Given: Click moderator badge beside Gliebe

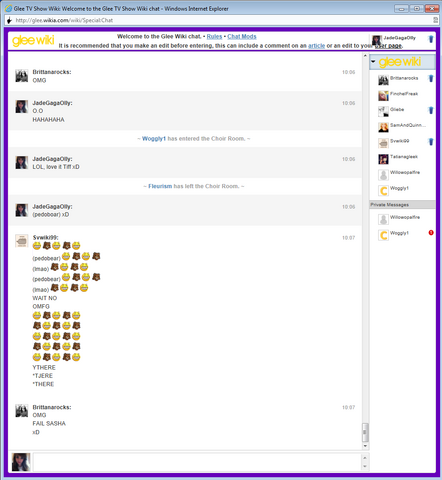Looking at the screenshot, I should click(x=431, y=110).
